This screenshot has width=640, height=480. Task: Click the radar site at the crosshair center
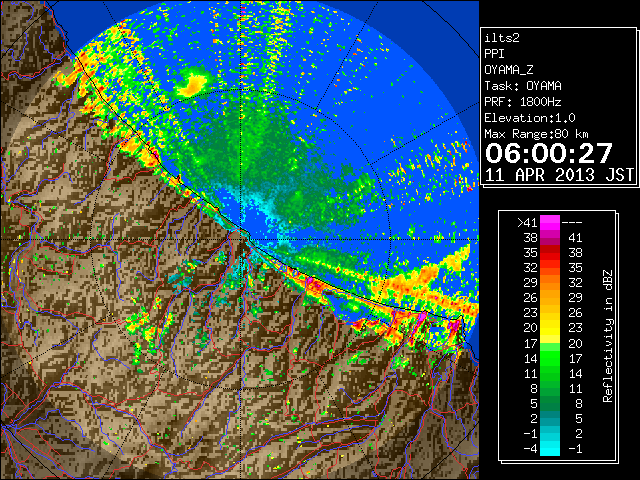[x=241, y=239]
